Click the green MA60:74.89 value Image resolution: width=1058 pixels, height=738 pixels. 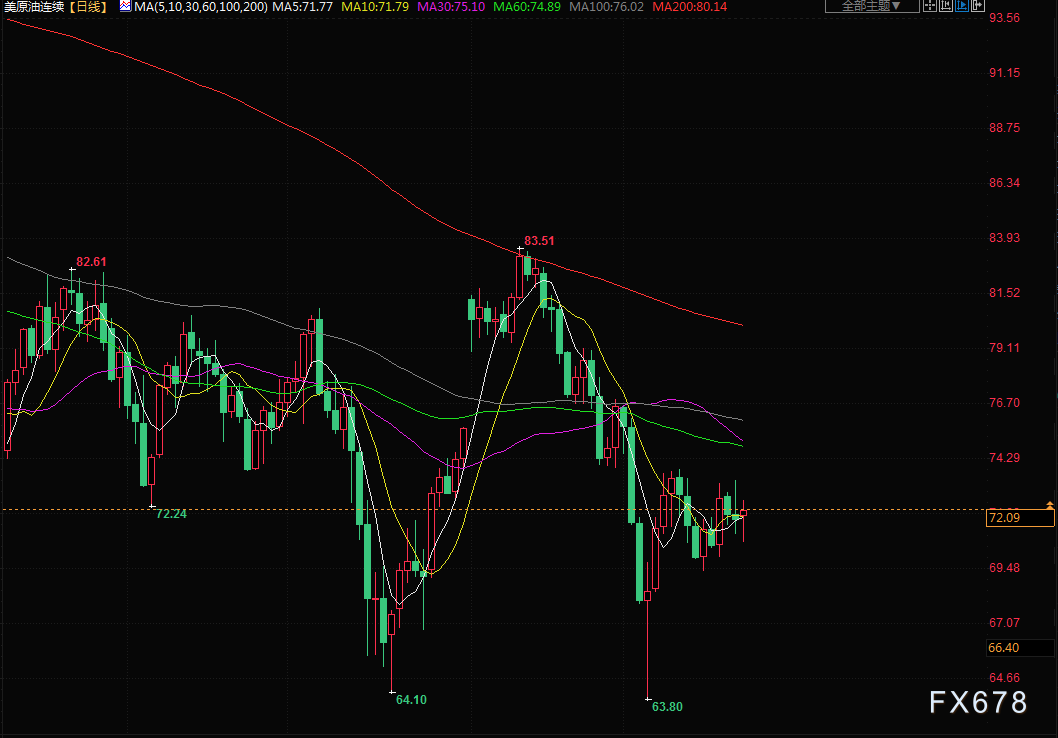click(527, 7)
